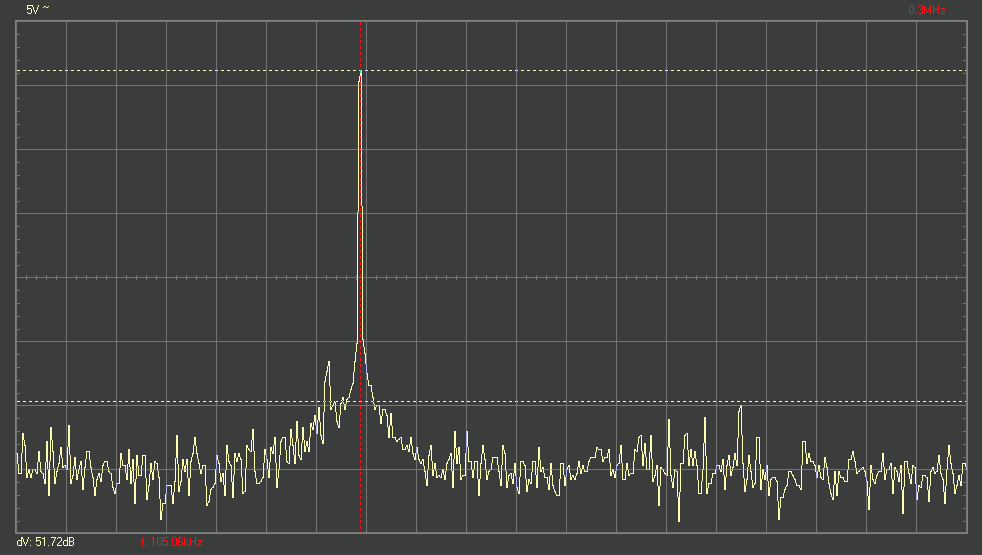This screenshot has width=982, height=555.
Task: Click the red 0.3MHz frequency span label
Action: (x=926, y=9)
